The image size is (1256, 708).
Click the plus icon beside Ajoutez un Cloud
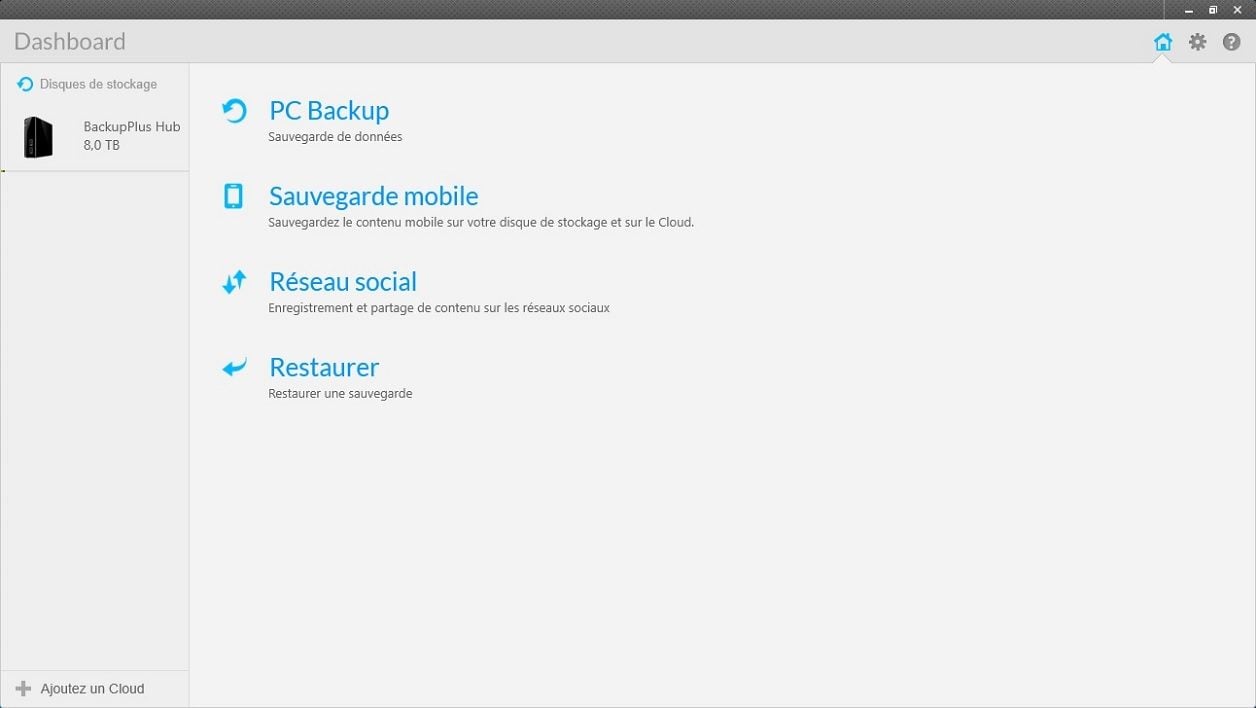tap(24, 688)
